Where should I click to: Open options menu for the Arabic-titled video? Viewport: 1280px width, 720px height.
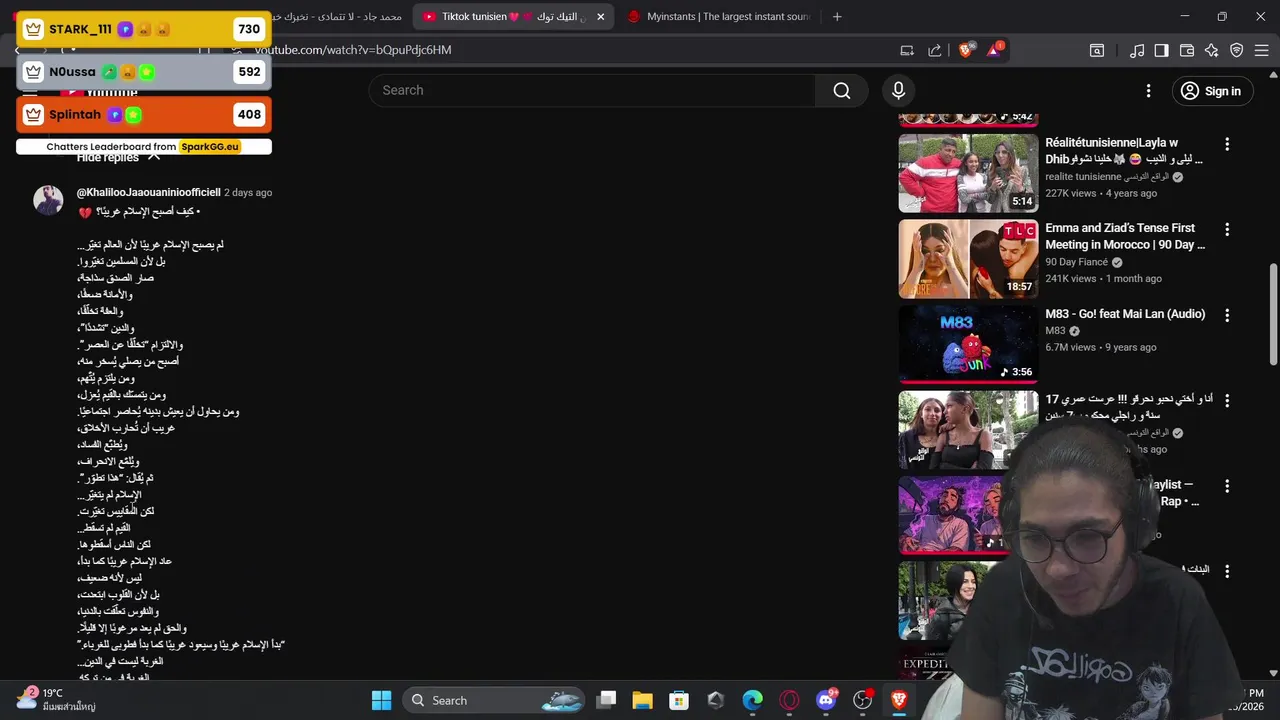[x=1227, y=400]
